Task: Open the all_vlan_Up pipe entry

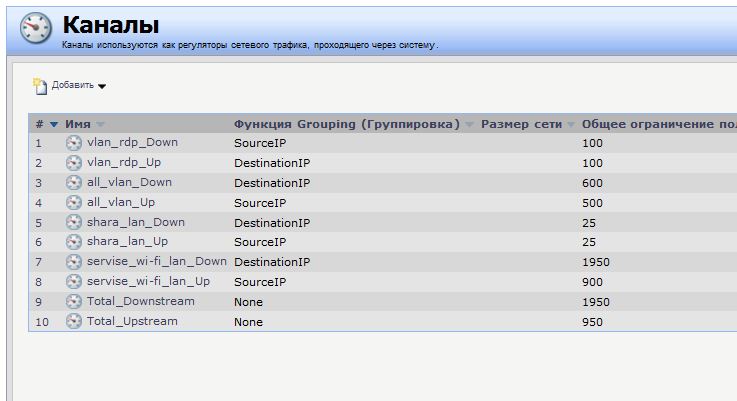Action: point(121,203)
